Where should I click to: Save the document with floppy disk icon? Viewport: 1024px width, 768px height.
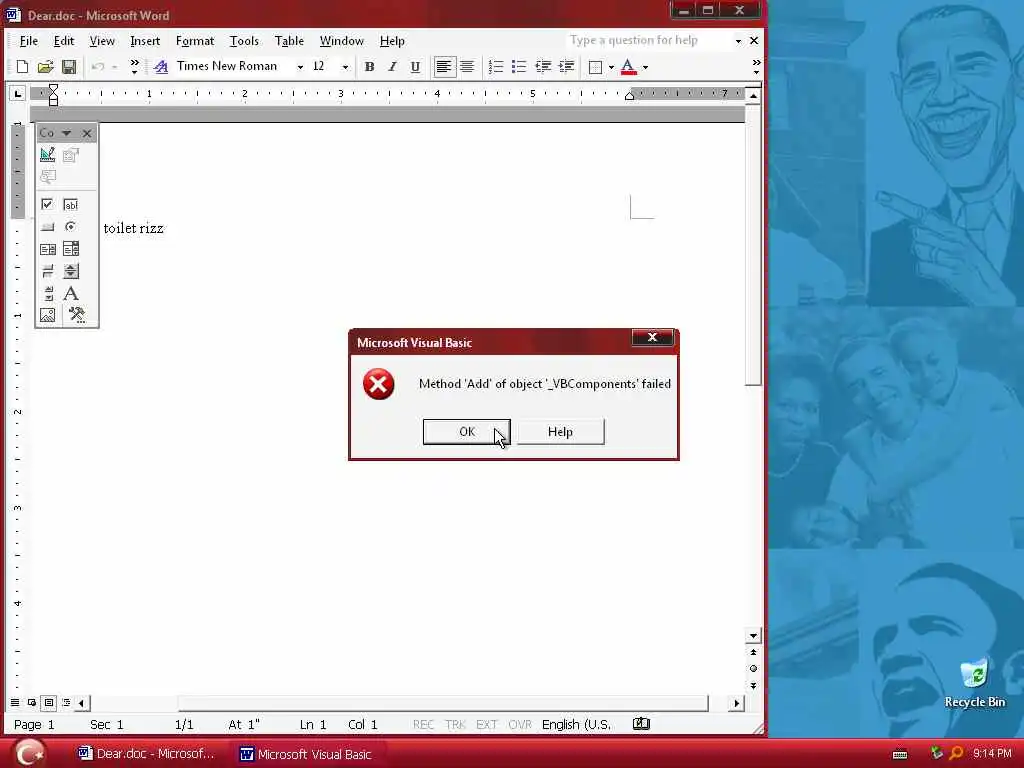(x=69, y=67)
